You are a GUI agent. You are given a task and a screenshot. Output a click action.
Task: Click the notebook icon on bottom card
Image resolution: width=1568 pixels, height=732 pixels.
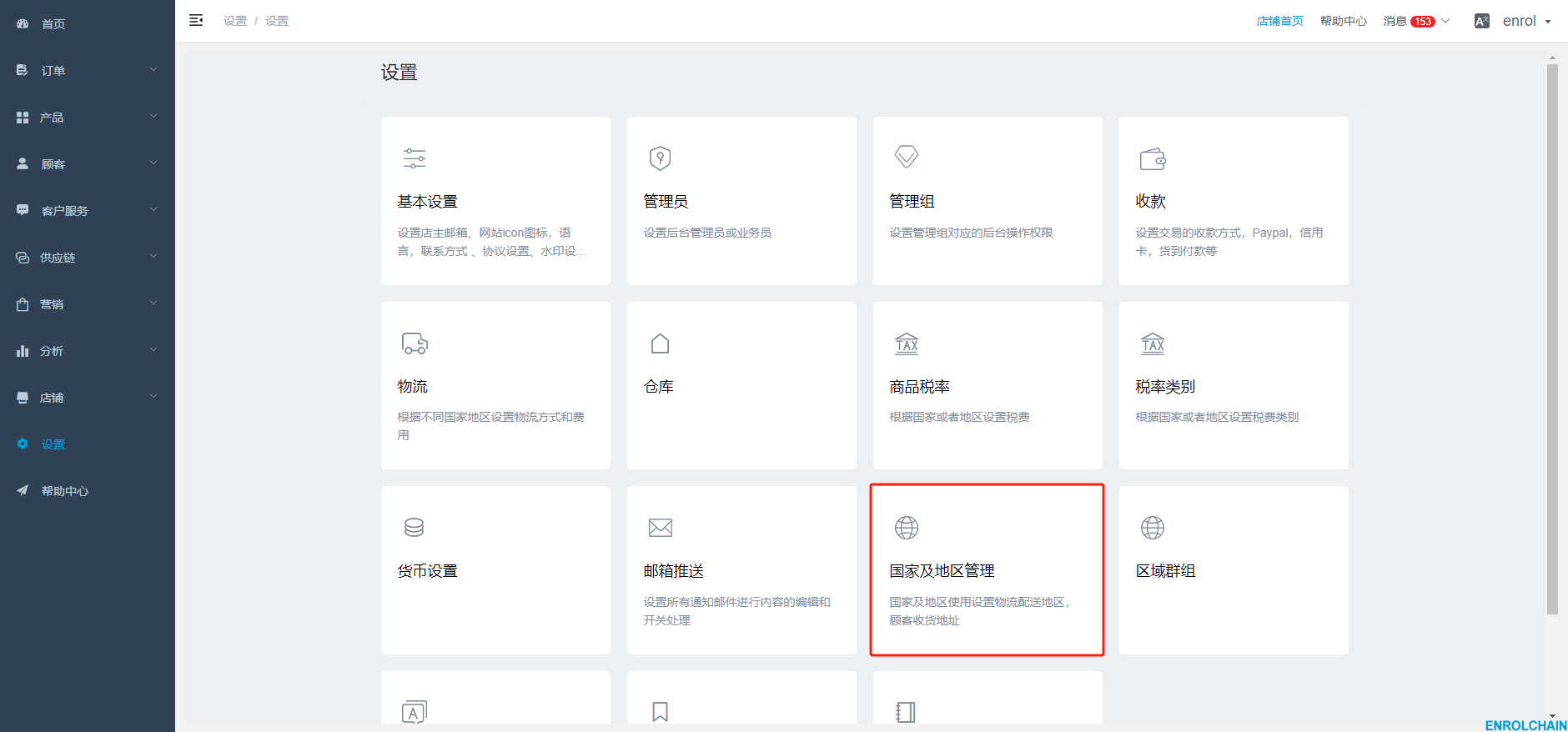click(906, 712)
